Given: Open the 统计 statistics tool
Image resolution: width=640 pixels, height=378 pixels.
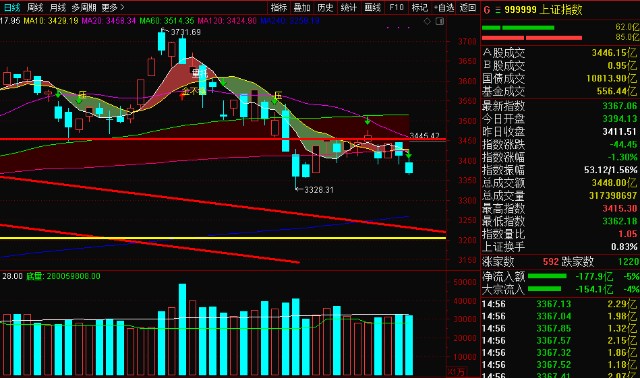Looking at the screenshot, I should 349,7.
